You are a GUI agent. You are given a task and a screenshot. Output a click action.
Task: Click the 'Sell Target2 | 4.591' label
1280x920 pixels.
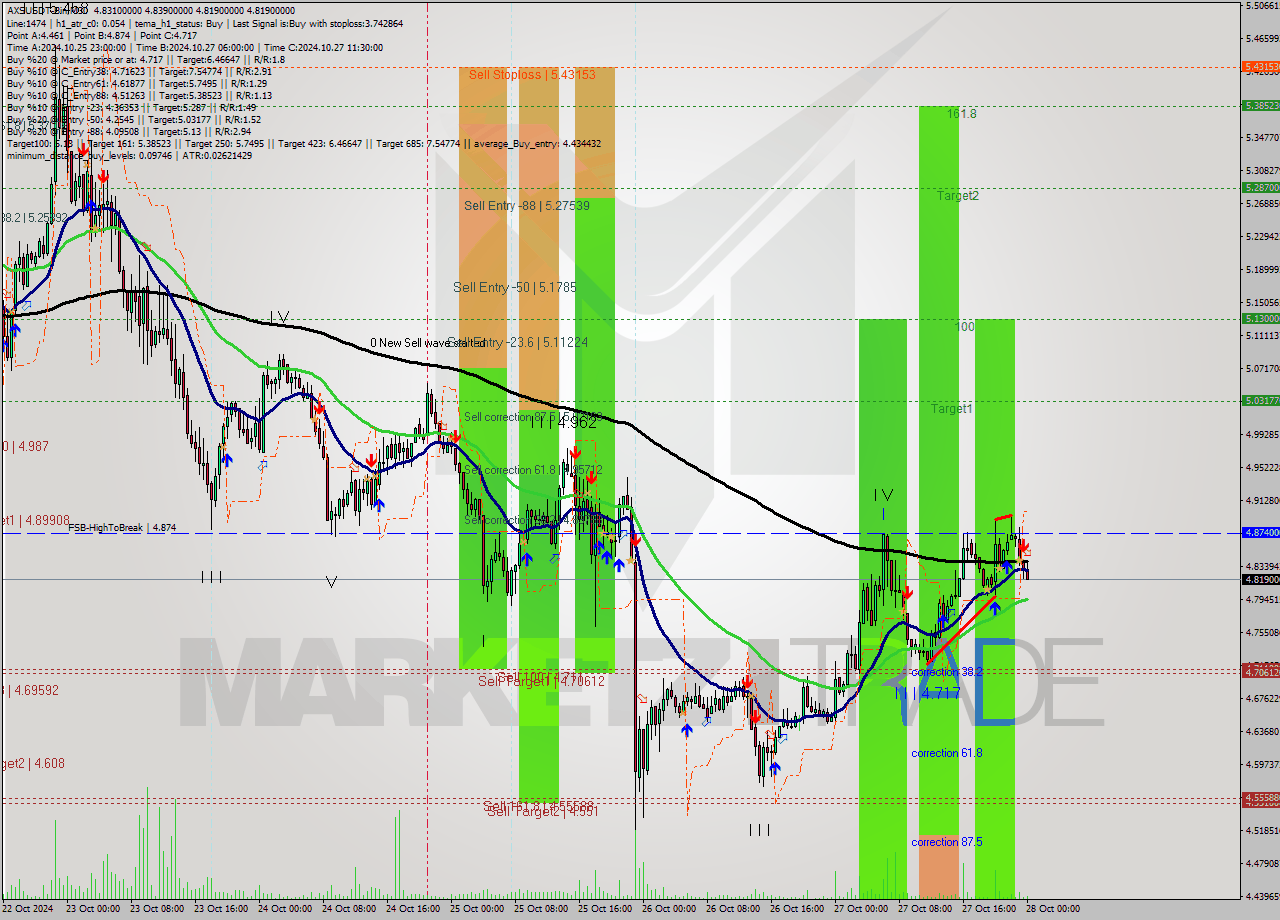[542, 812]
